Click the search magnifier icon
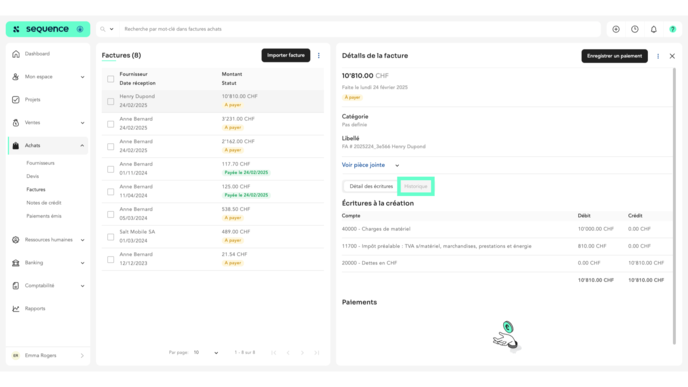The width and height of the screenshot is (688, 387). [x=103, y=29]
